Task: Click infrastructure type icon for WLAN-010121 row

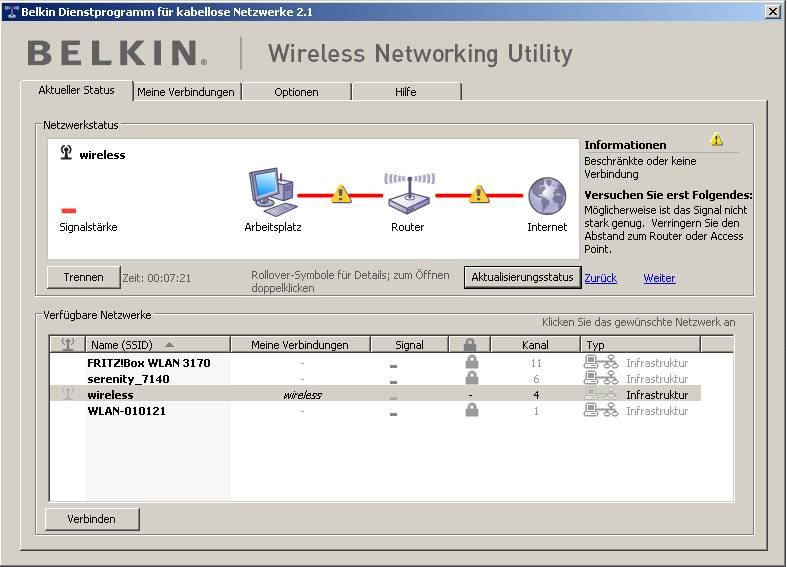Action: point(601,410)
